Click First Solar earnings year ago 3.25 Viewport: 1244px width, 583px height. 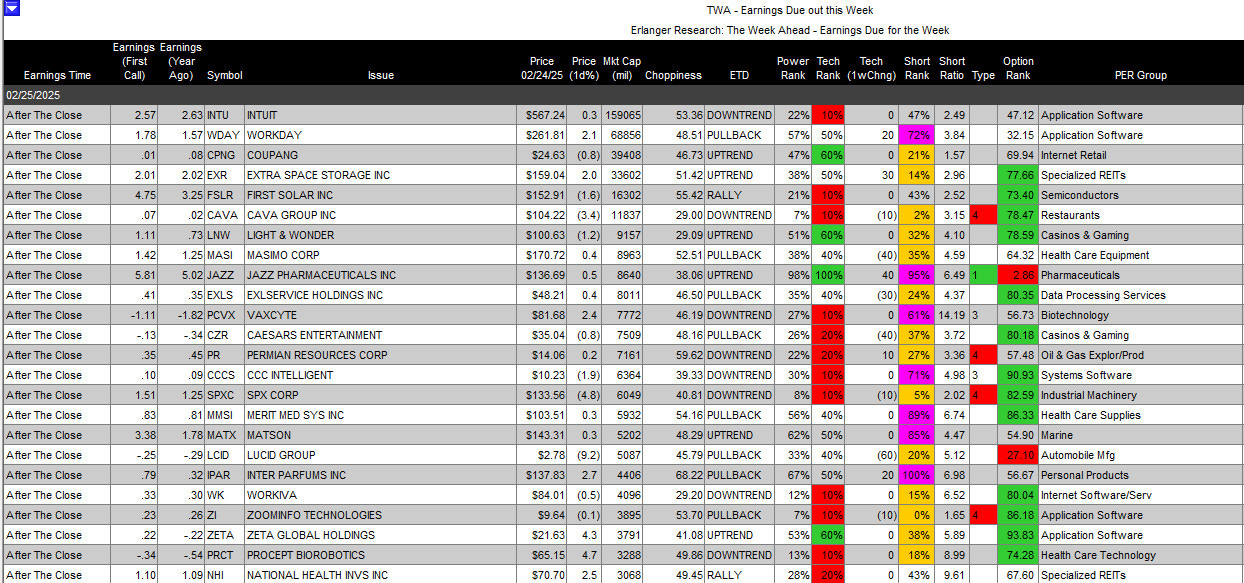click(x=181, y=195)
